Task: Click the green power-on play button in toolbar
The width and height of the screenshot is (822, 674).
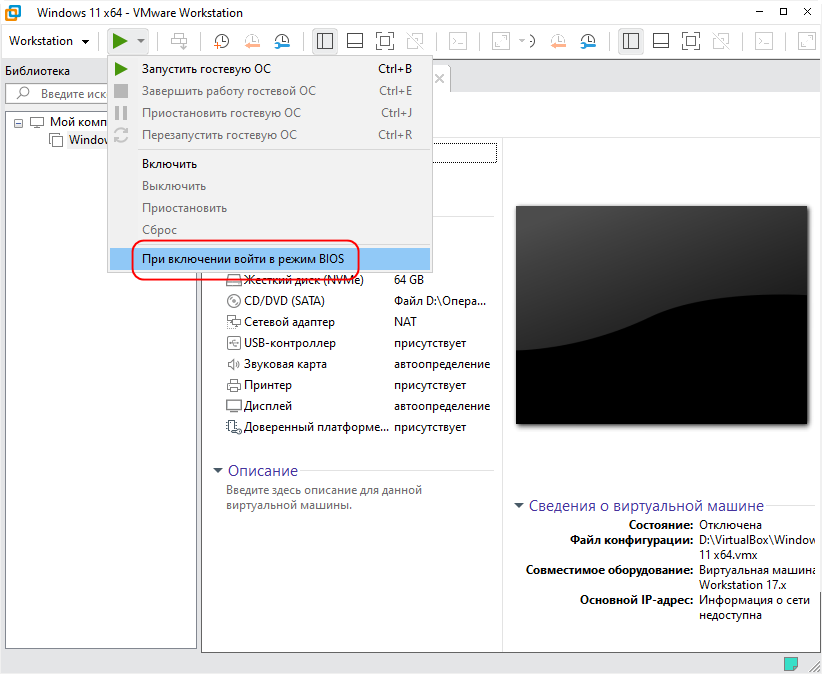Action: 120,41
